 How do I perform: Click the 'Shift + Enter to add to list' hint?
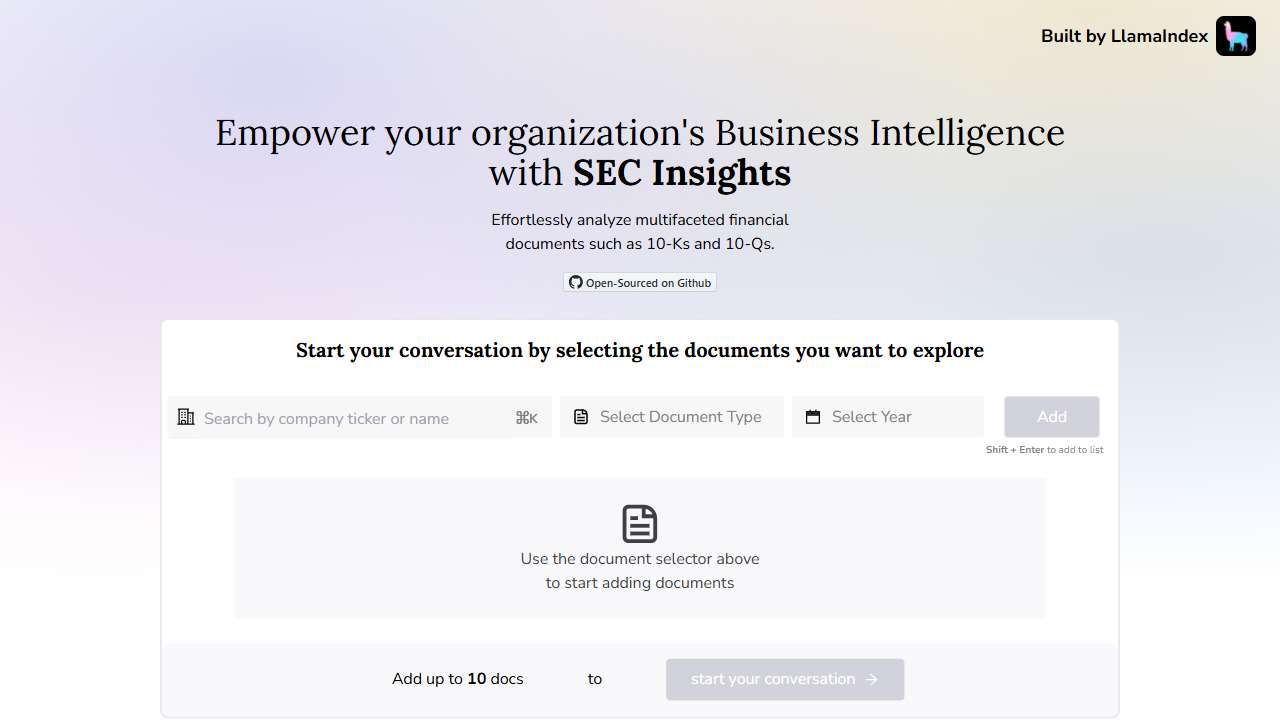click(x=1044, y=450)
